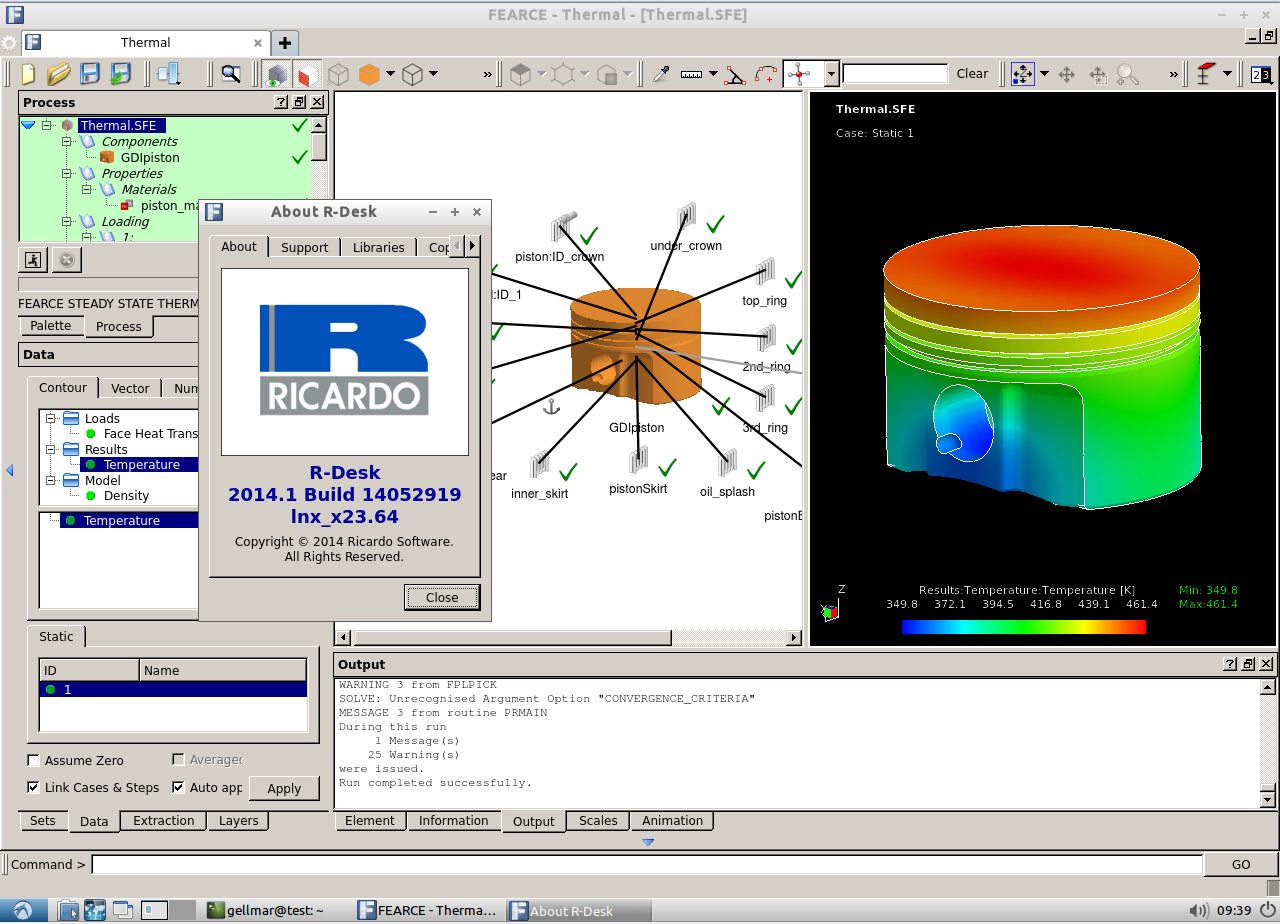This screenshot has height=924, width=1280.
Task: Open the Sets tab at bottom left
Action: pos(43,820)
